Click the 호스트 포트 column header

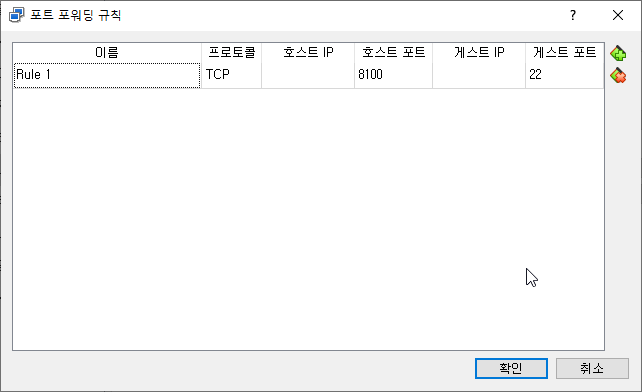[393, 52]
